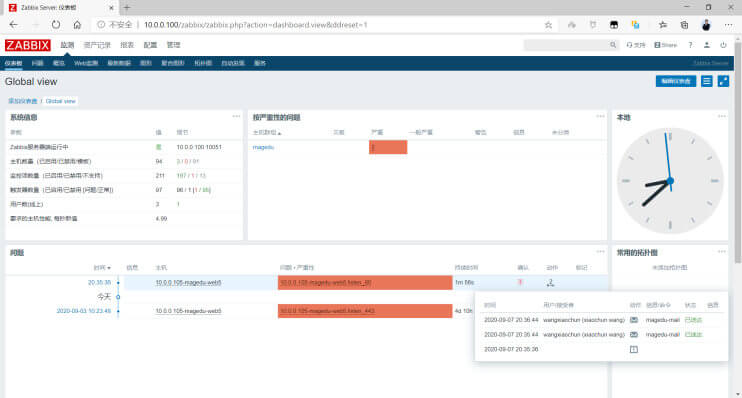Select 自动发现 submenu tab

(x=233, y=63)
